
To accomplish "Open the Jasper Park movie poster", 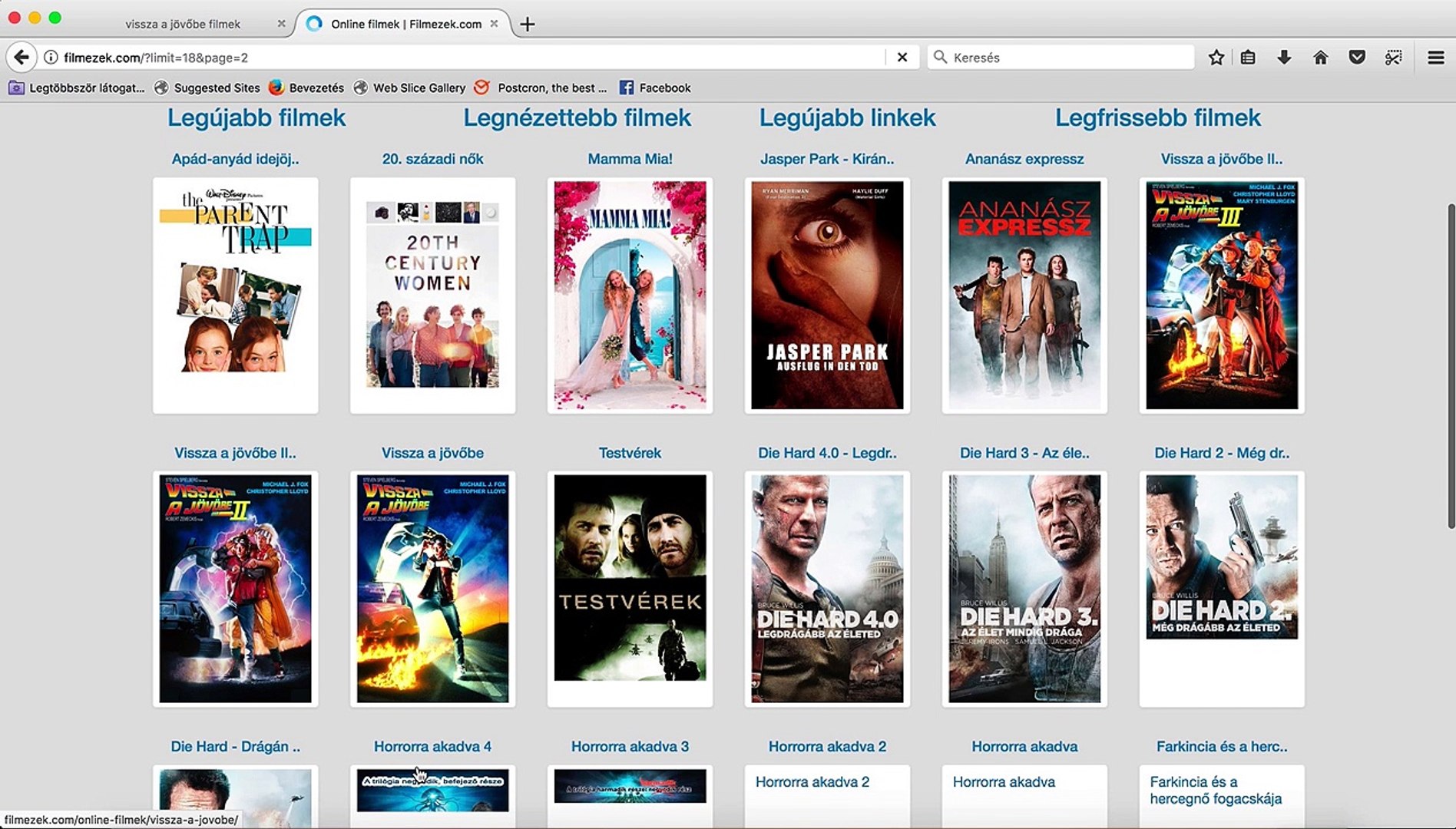I will [x=827, y=296].
